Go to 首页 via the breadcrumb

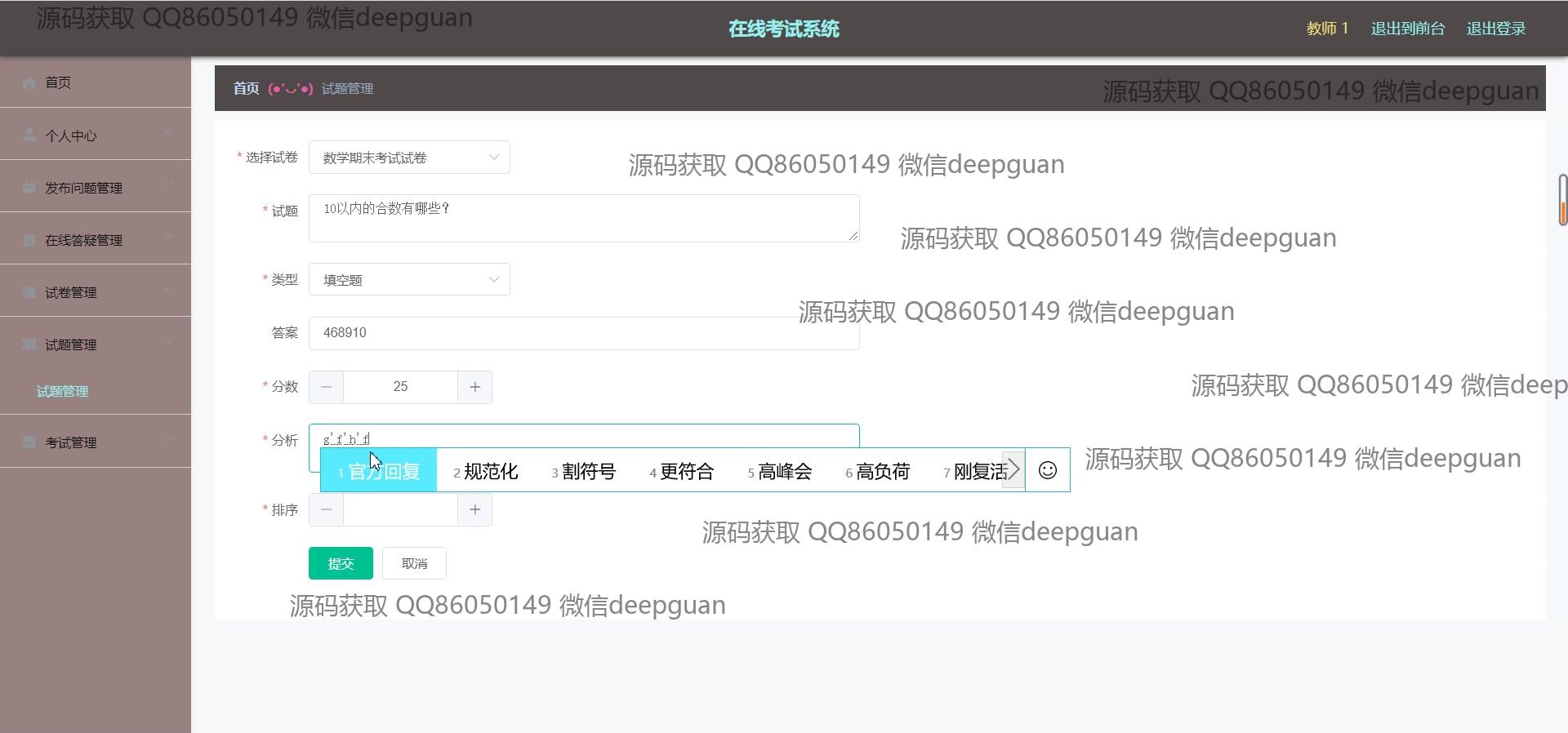[246, 88]
